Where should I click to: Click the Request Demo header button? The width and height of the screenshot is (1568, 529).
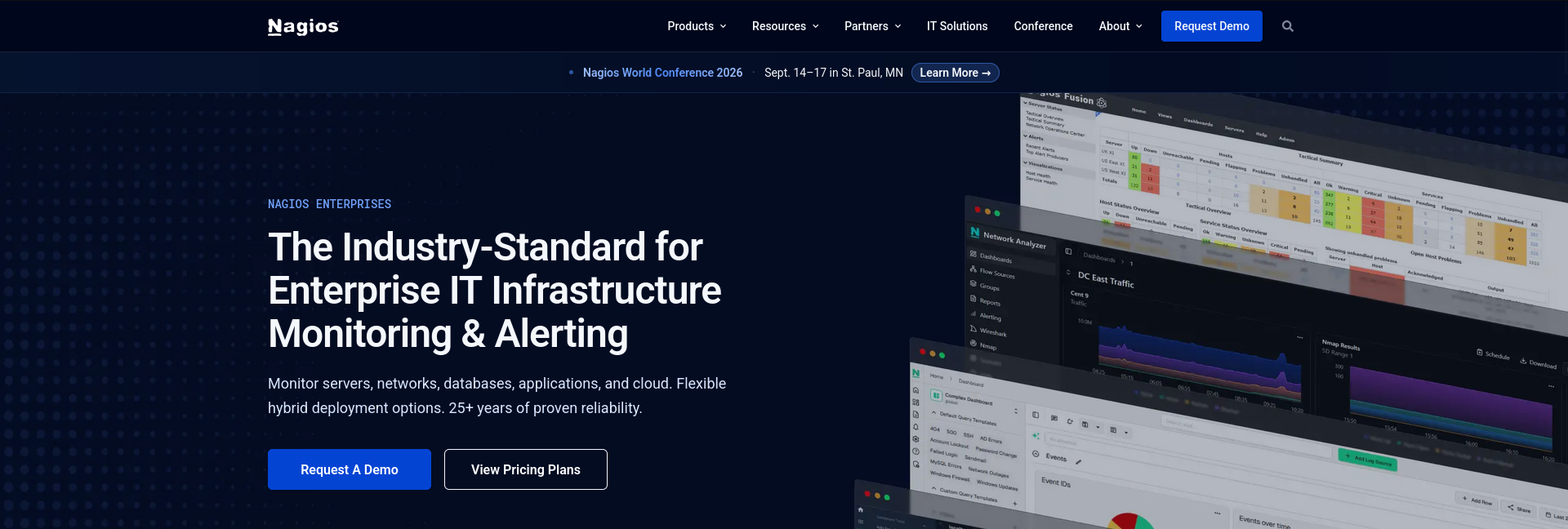(1211, 26)
